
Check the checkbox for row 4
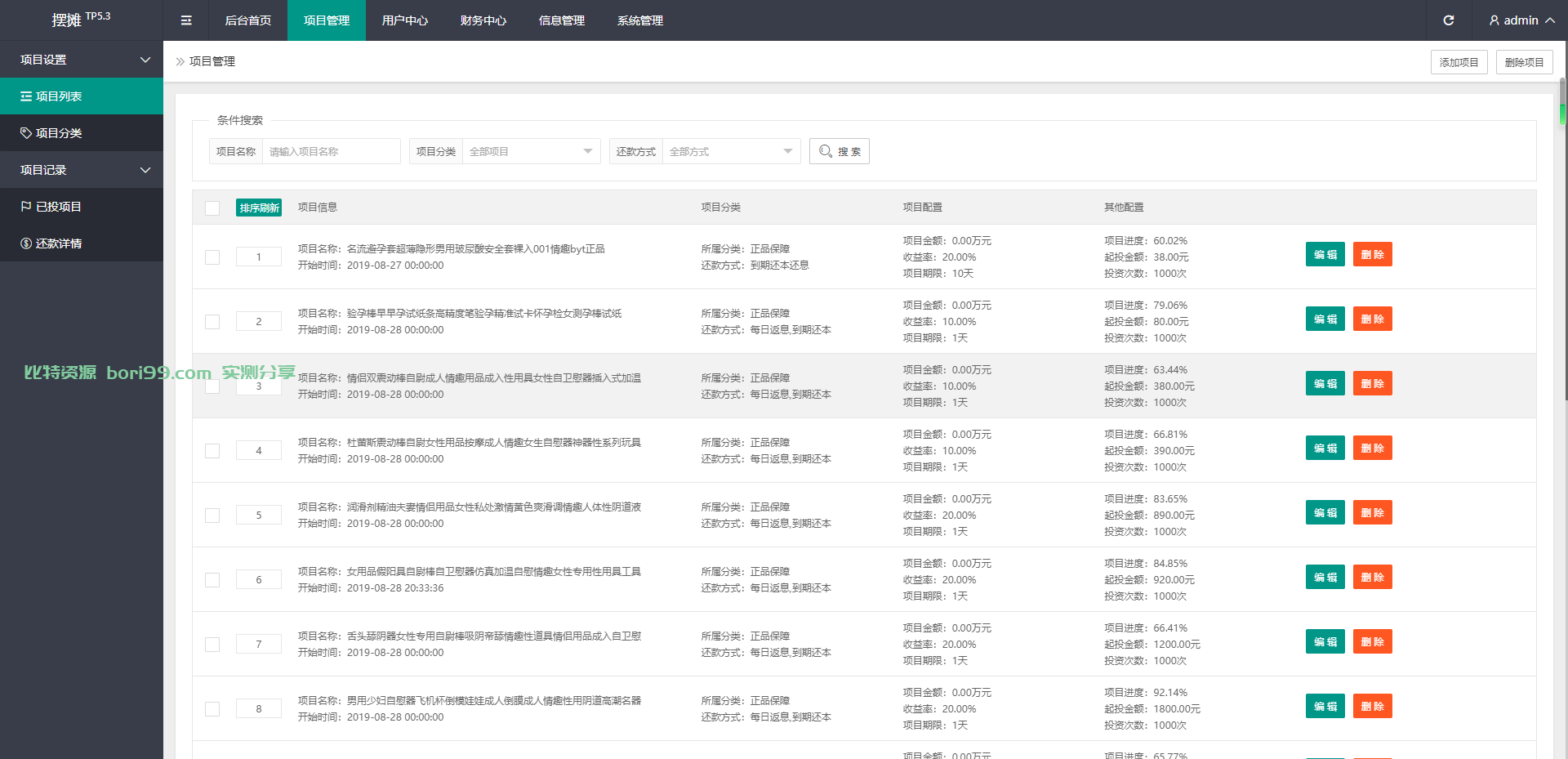coord(212,451)
